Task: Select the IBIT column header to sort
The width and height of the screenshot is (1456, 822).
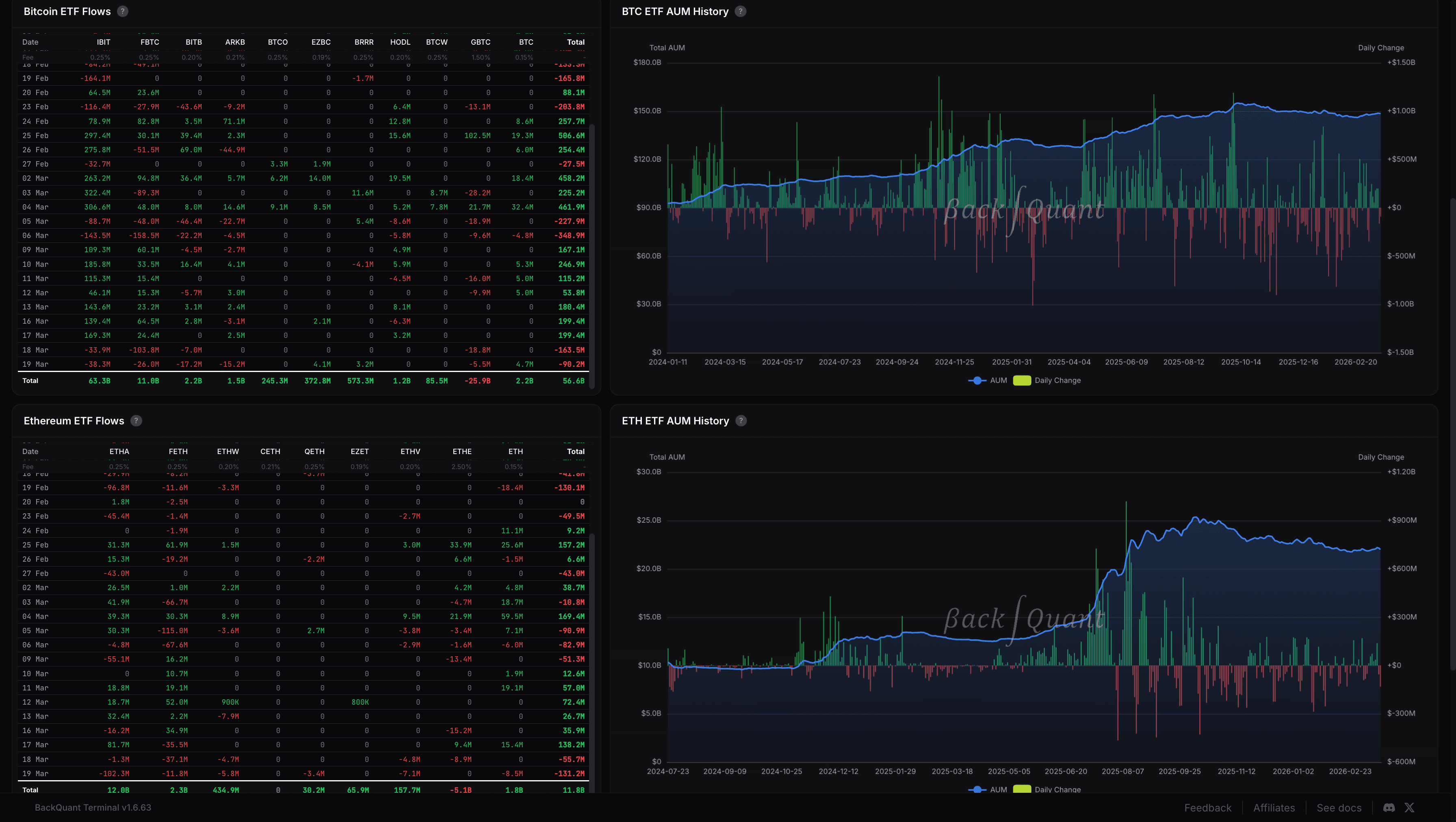Action: tap(104, 42)
